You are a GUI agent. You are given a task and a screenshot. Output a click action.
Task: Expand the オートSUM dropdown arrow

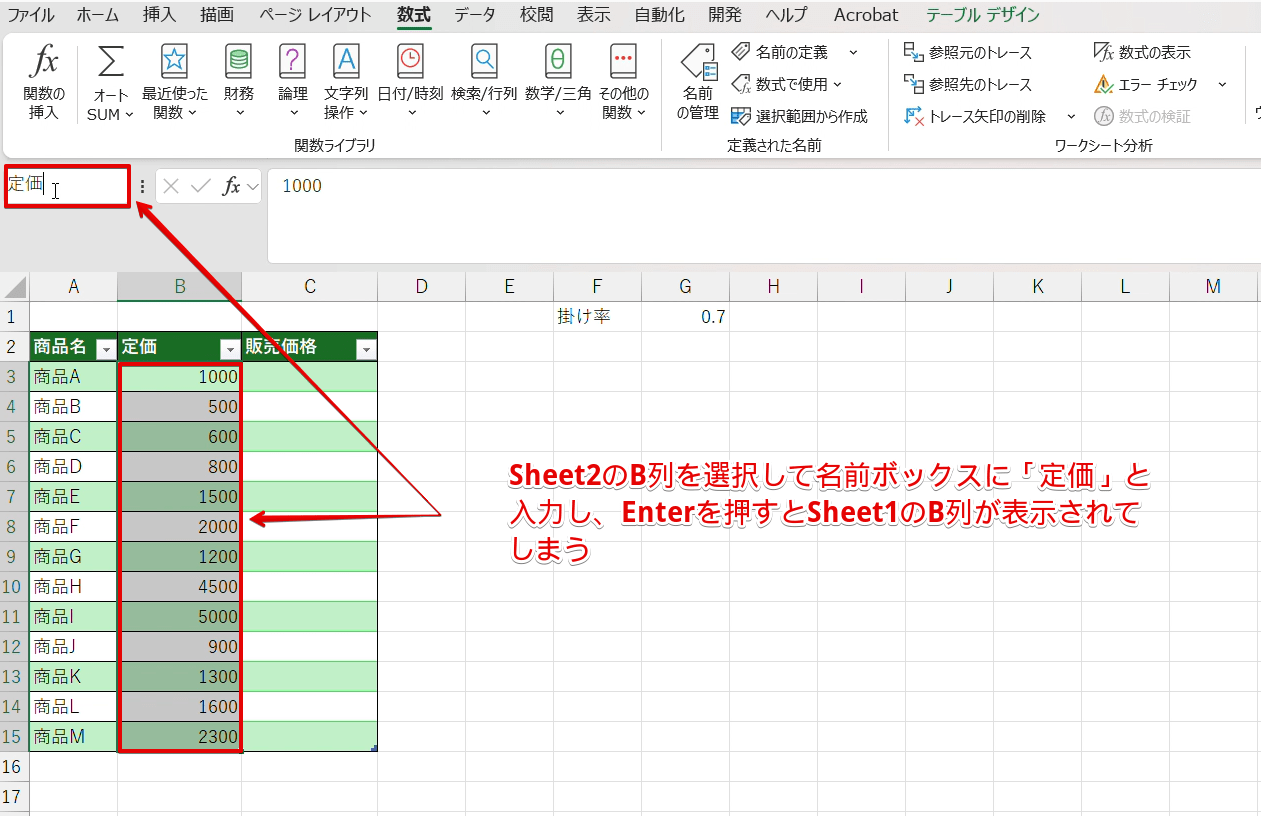point(129,115)
